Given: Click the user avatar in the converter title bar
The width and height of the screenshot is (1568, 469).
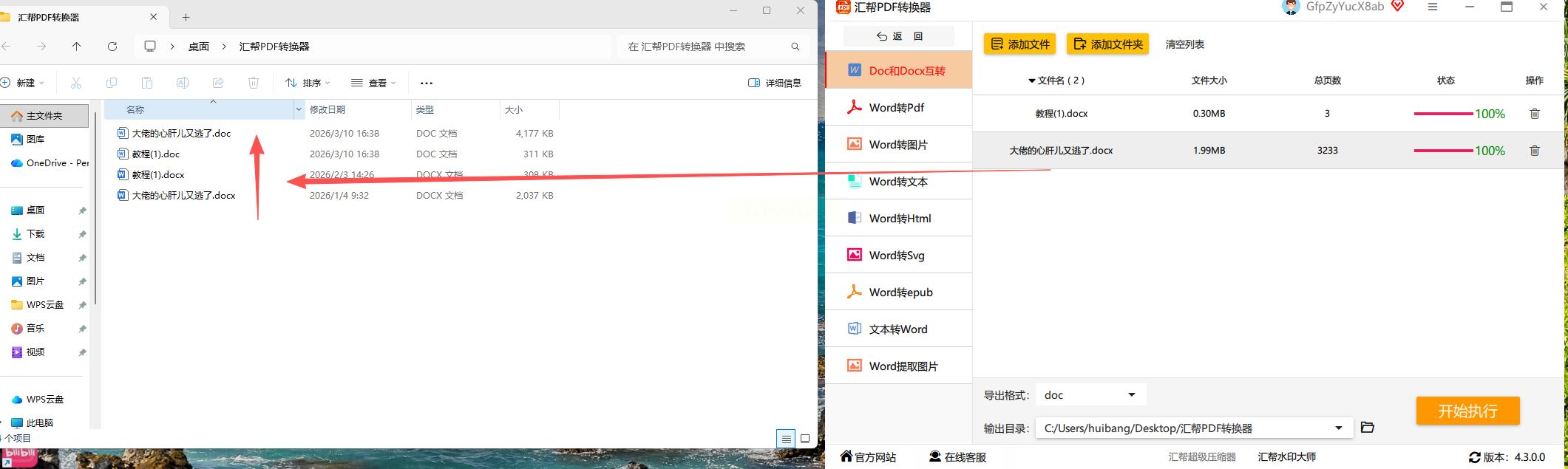Looking at the screenshot, I should pyautogui.click(x=1291, y=7).
